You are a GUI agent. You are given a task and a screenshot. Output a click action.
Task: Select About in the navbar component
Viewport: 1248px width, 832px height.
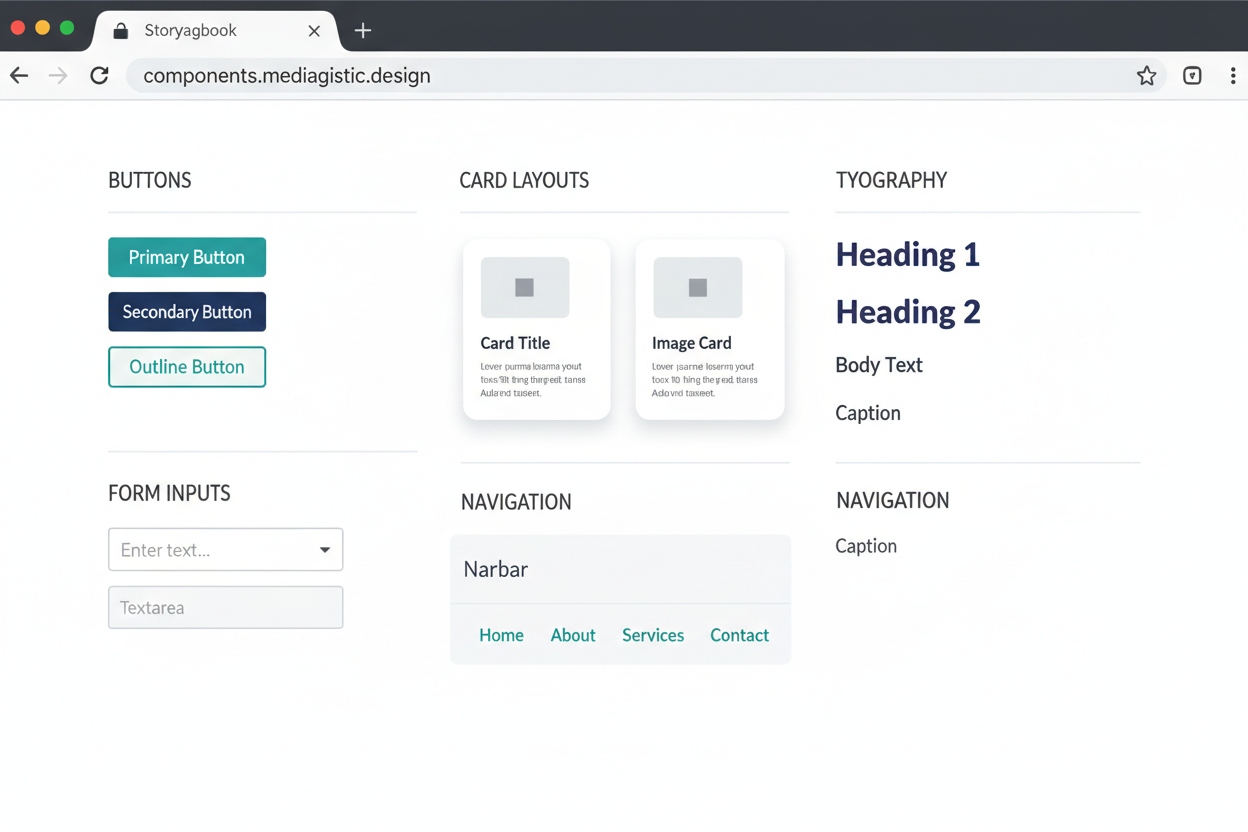click(x=572, y=635)
